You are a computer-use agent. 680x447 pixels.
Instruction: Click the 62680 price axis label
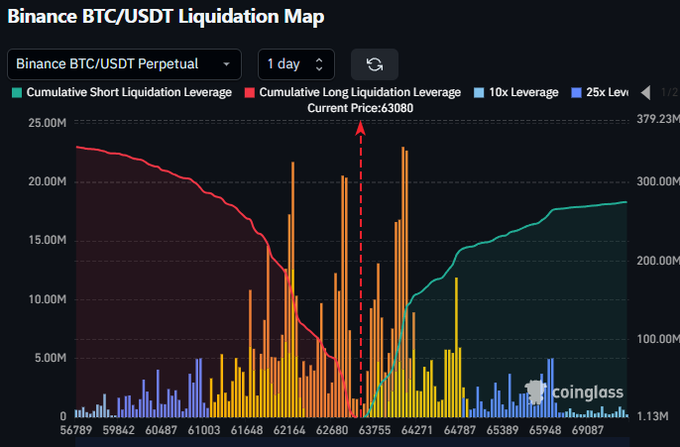point(332,430)
